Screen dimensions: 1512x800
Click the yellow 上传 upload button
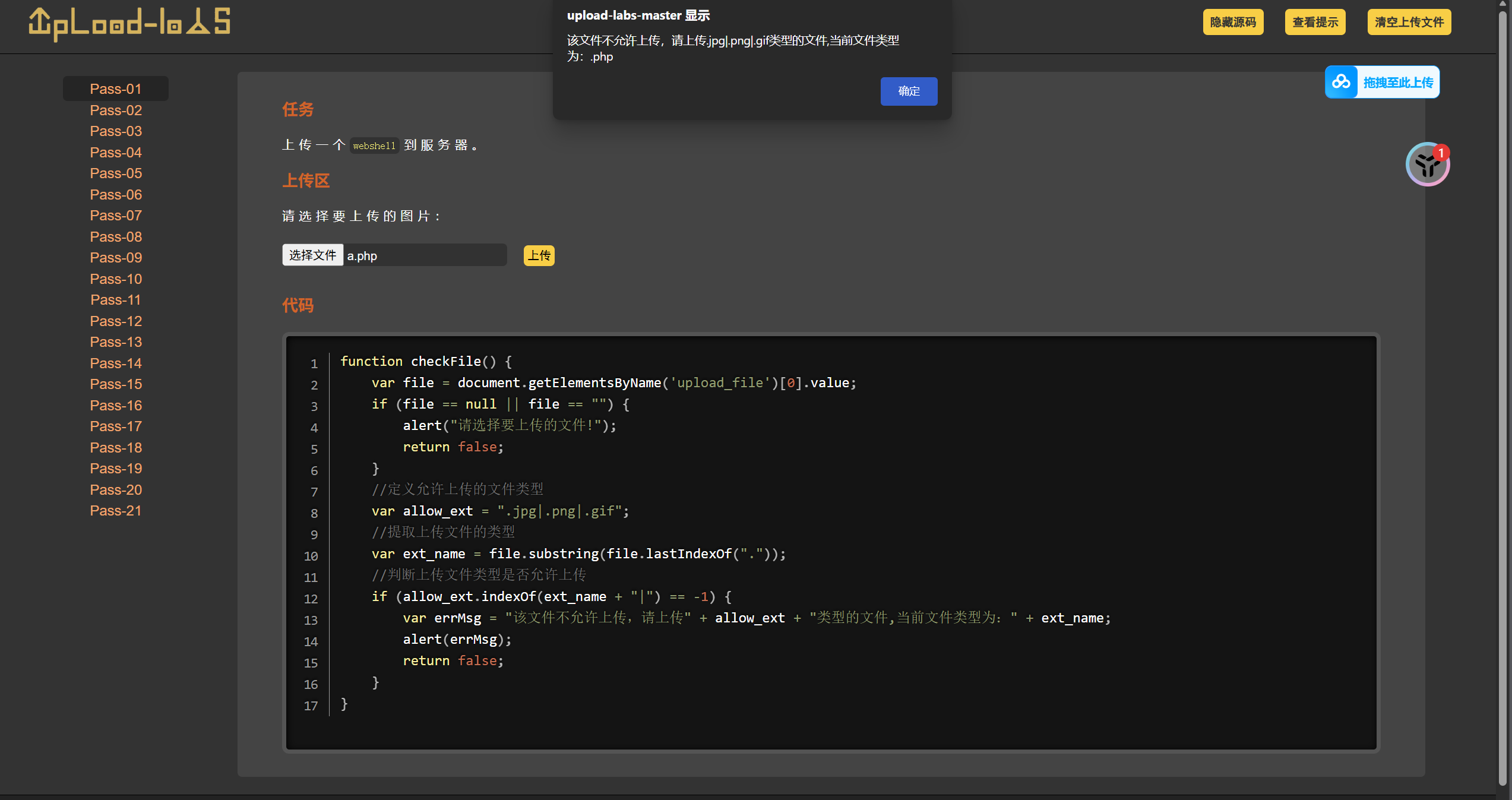(539, 255)
